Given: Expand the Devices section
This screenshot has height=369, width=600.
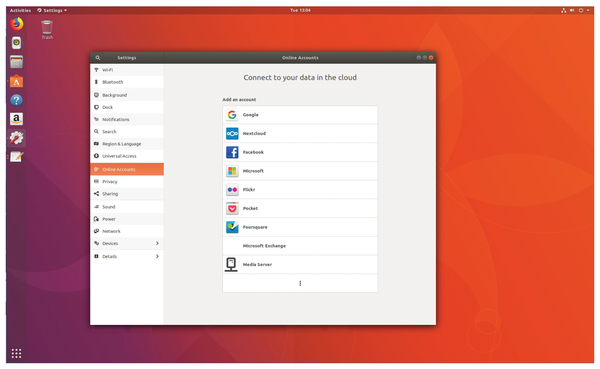Looking at the screenshot, I should click(127, 243).
